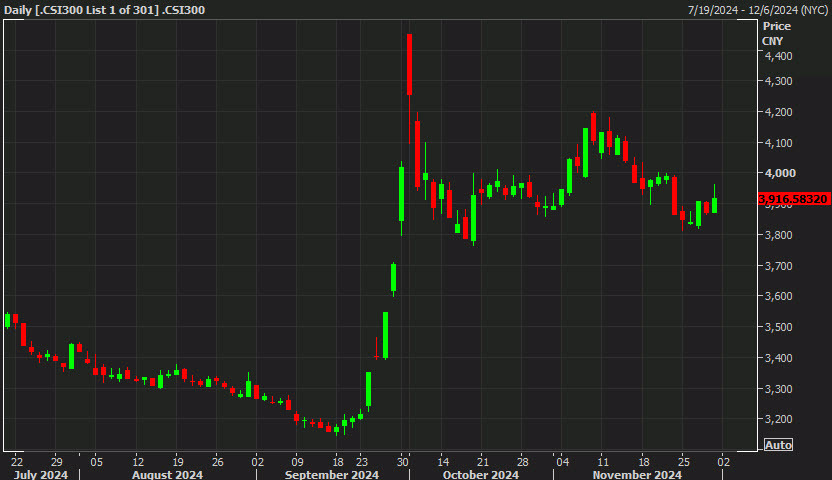Click the 7/19/2024 - 12/6/2024 date range
Image resolution: width=832 pixels, height=480 pixels.
[757, 10]
